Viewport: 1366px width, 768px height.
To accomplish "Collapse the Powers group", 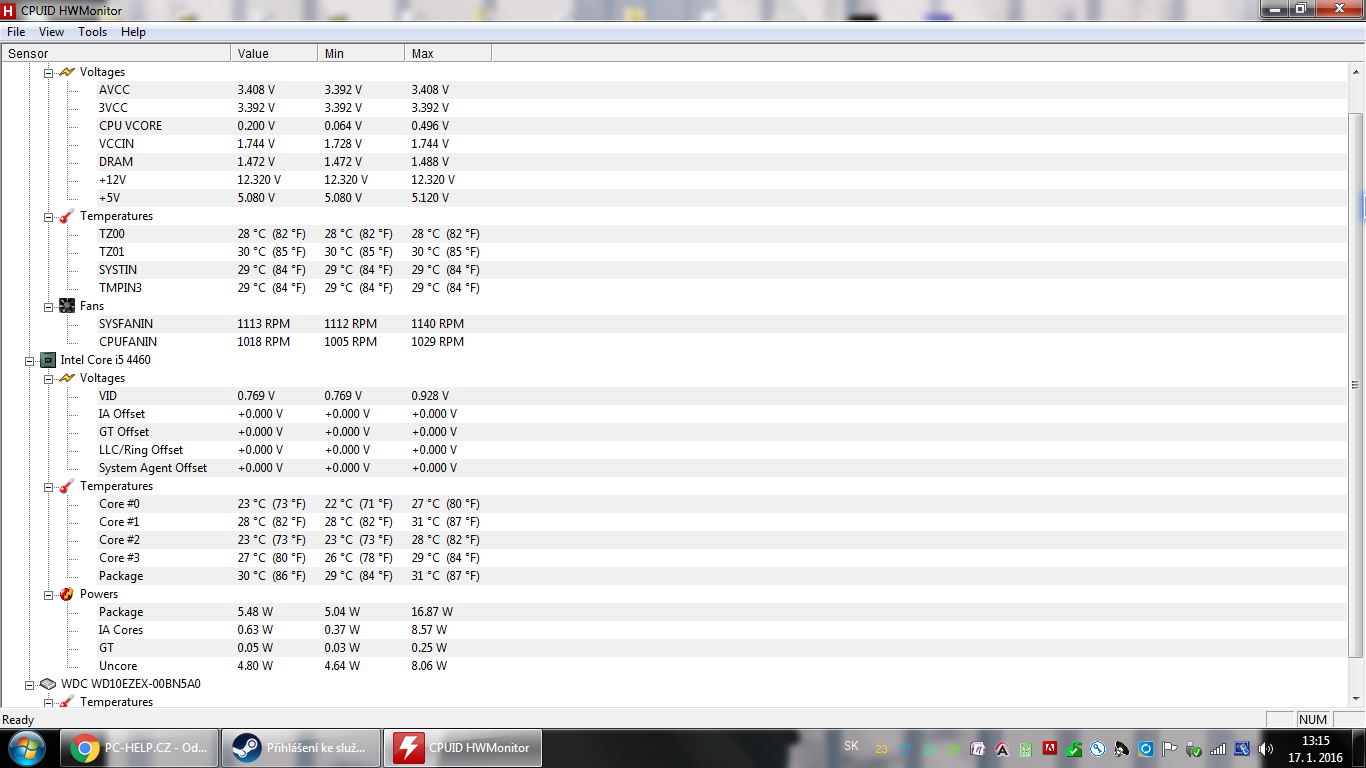I will click(x=48, y=594).
